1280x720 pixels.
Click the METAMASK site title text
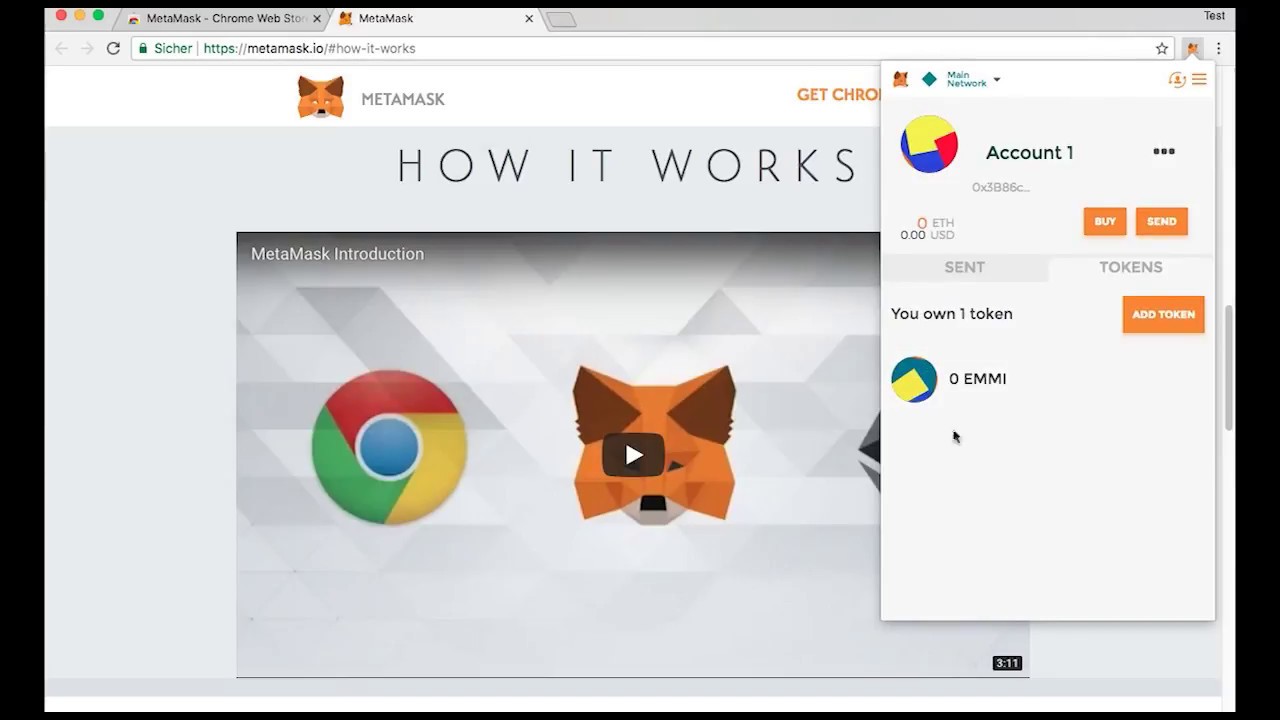click(403, 99)
